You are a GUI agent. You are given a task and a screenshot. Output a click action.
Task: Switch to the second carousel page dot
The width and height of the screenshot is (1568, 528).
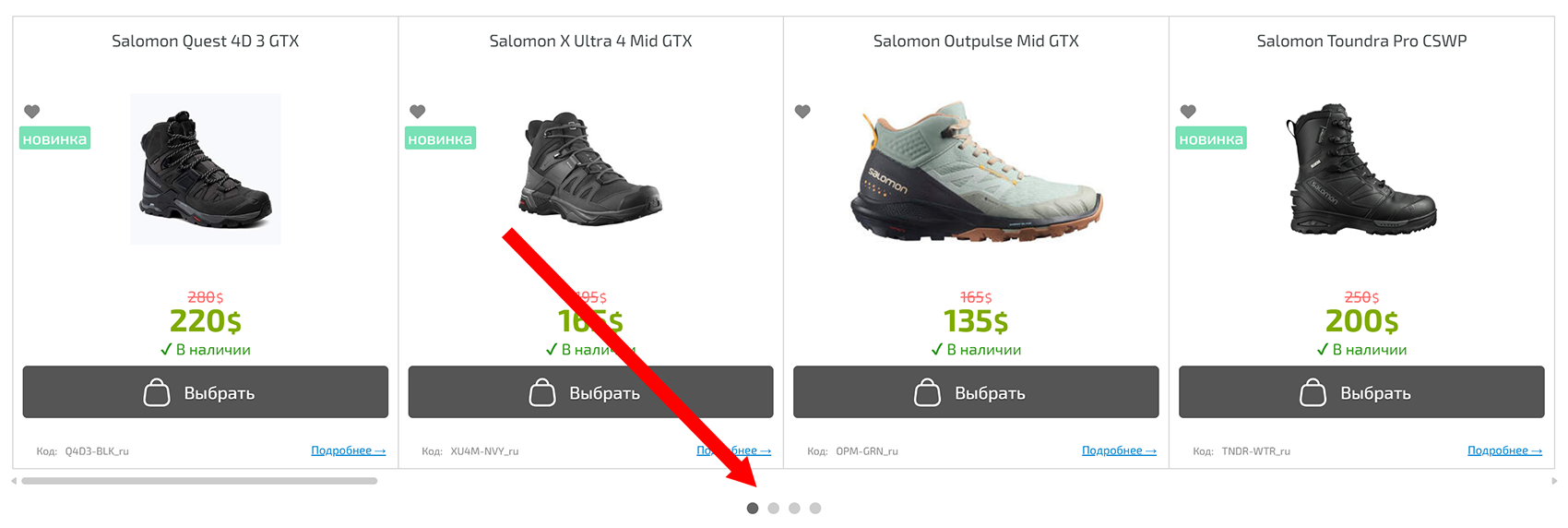[774, 509]
